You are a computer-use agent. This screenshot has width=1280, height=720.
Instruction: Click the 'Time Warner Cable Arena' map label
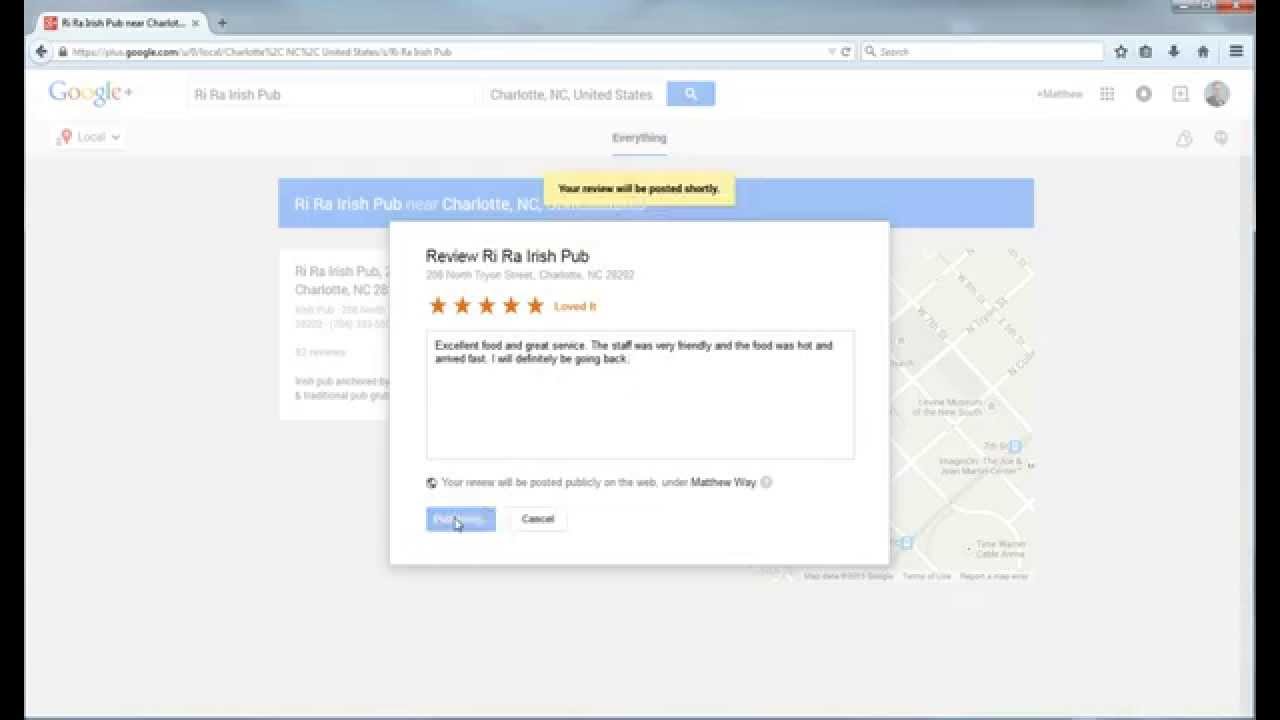coord(1000,549)
